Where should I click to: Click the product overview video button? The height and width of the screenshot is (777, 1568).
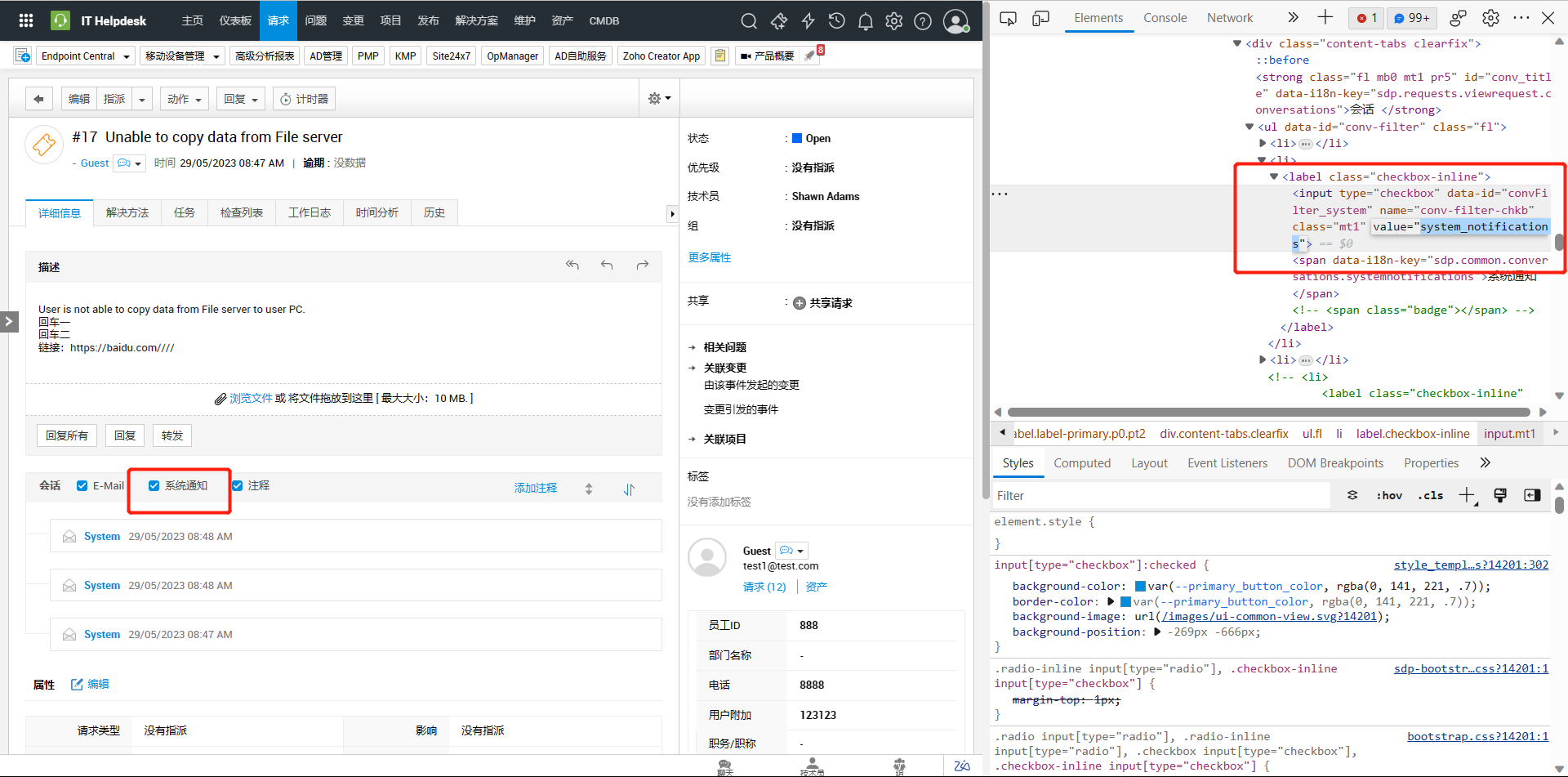tap(767, 56)
